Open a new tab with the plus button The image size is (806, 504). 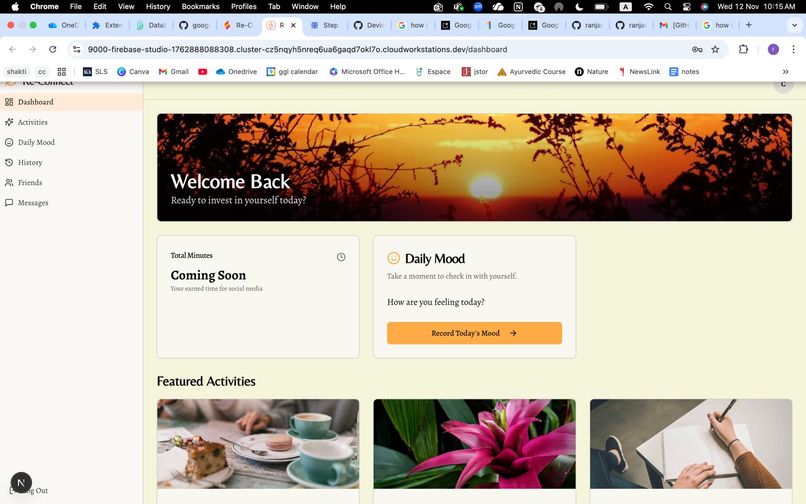click(748, 25)
